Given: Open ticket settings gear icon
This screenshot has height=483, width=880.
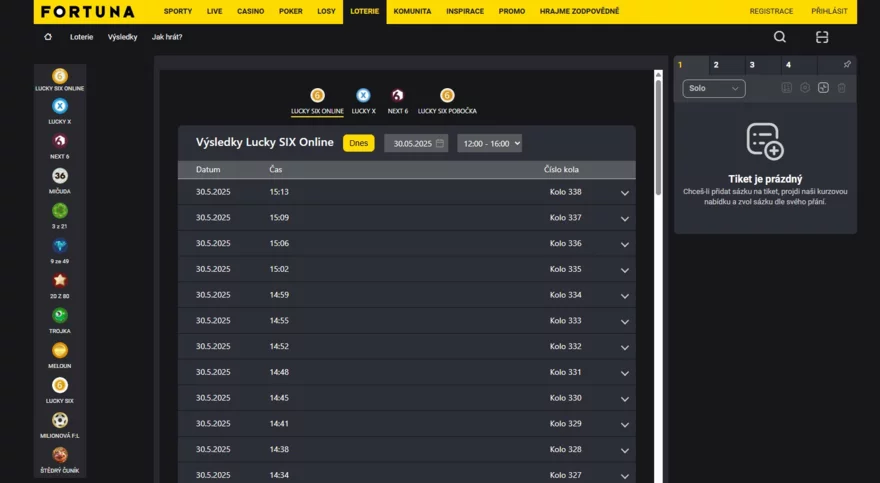Looking at the screenshot, I should click(805, 88).
